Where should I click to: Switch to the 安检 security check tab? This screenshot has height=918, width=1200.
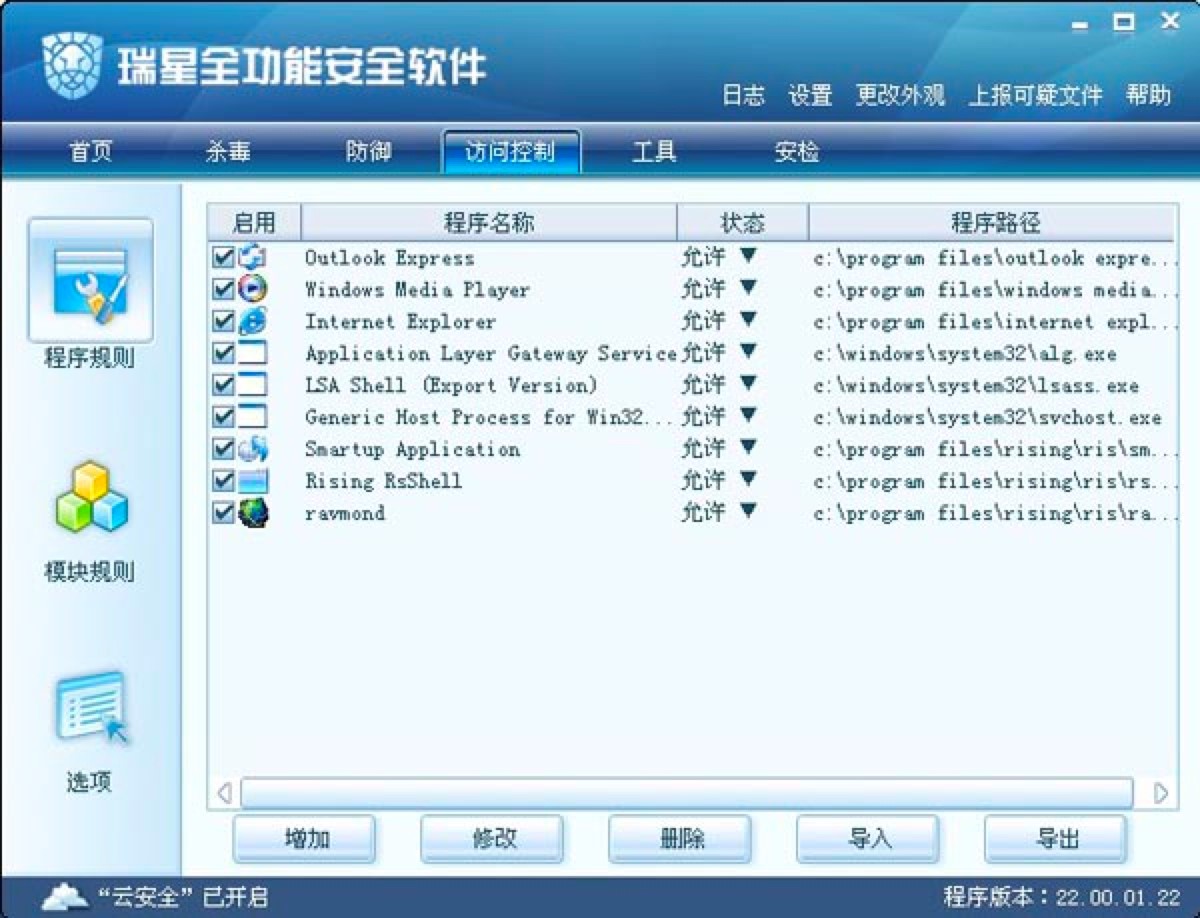point(796,152)
